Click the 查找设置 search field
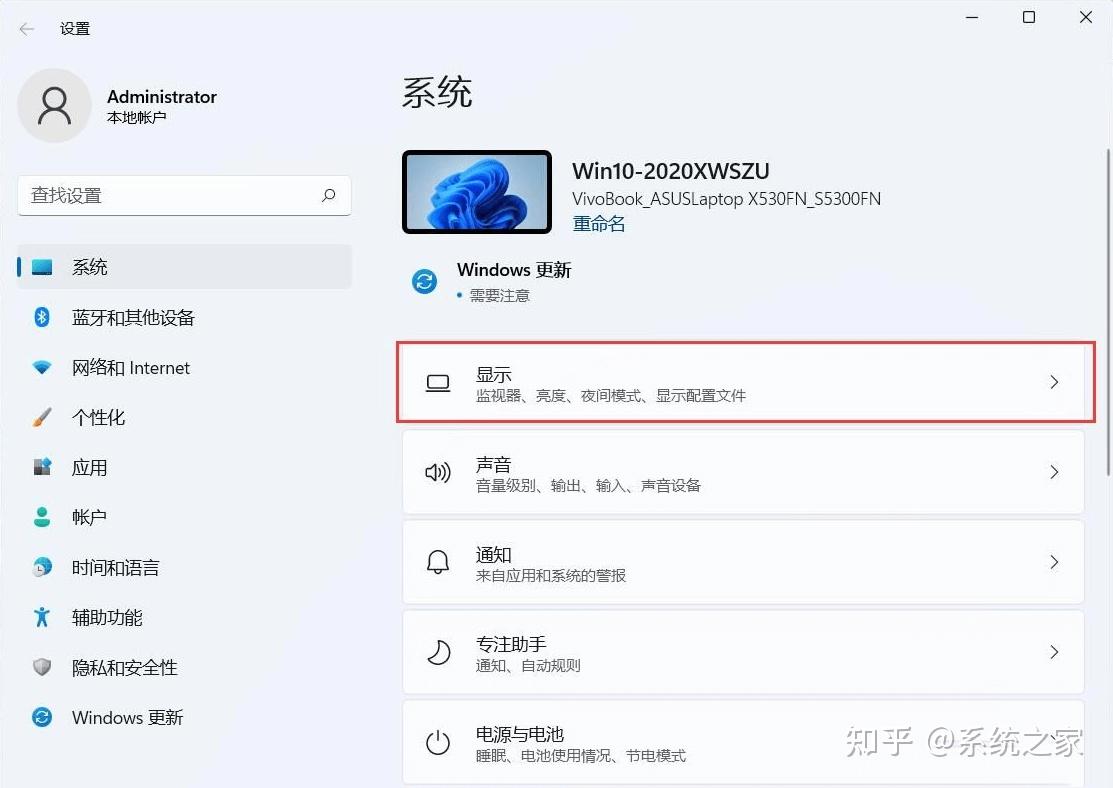The height and width of the screenshot is (788, 1113). click(x=185, y=195)
